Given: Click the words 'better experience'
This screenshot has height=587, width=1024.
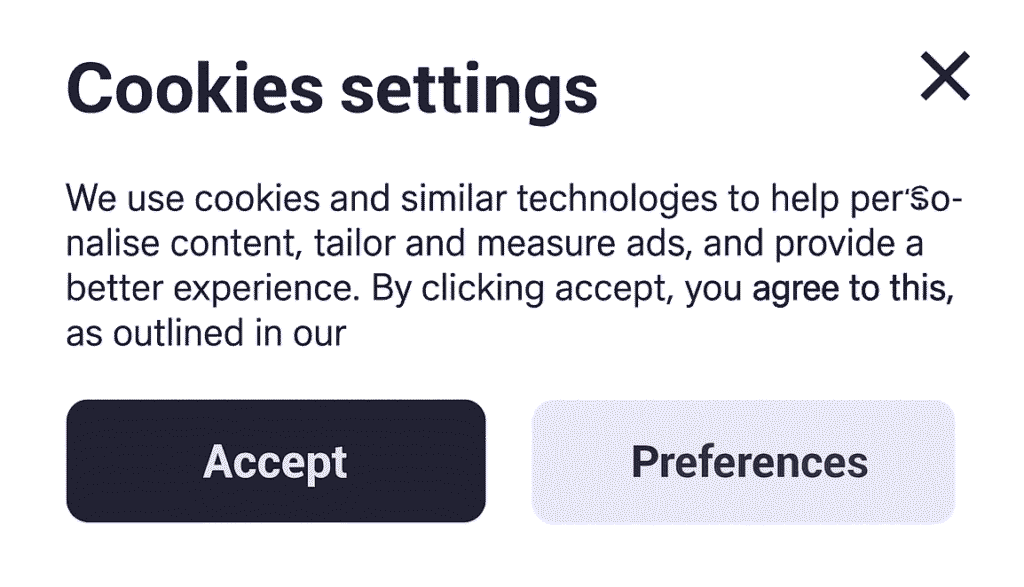Looking at the screenshot, I should (x=213, y=289).
